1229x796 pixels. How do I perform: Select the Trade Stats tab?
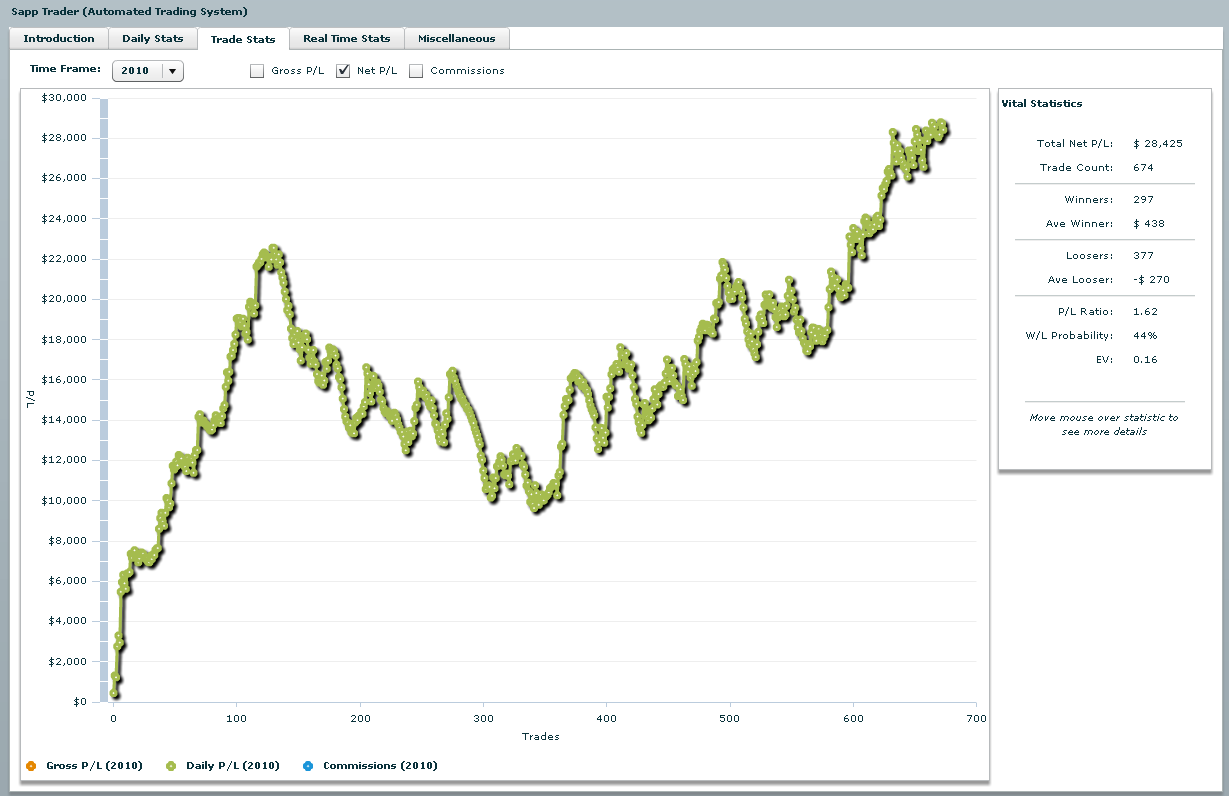click(243, 39)
